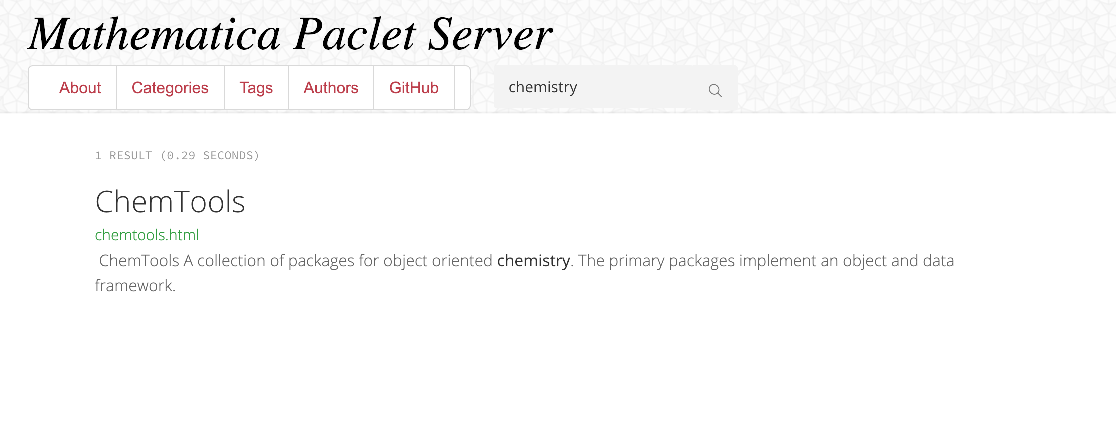Follow the green chemtools.html link

pos(147,235)
